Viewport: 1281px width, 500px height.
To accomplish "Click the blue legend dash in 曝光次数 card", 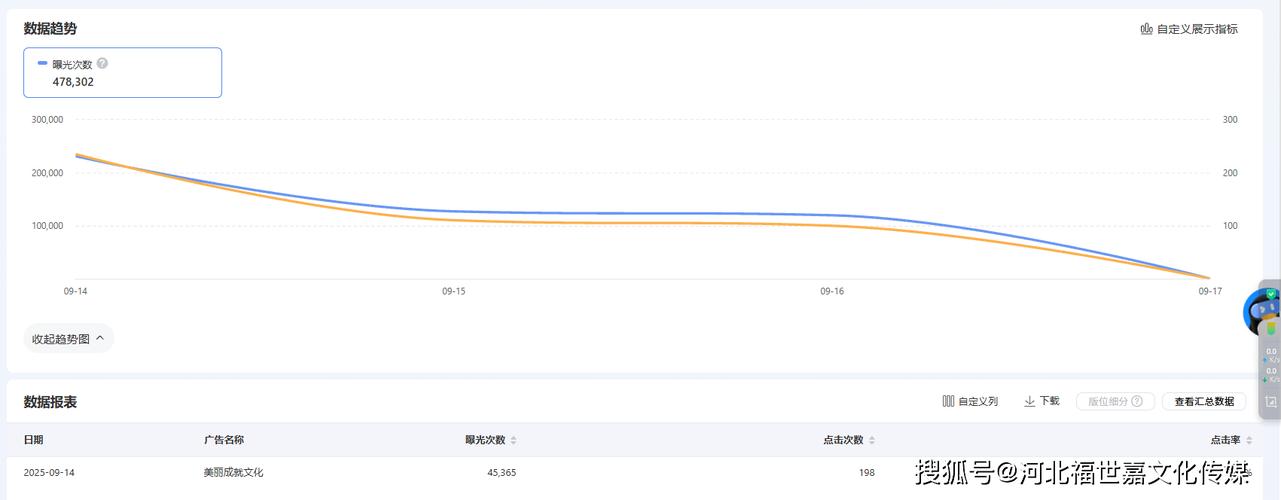I will point(42,63).
